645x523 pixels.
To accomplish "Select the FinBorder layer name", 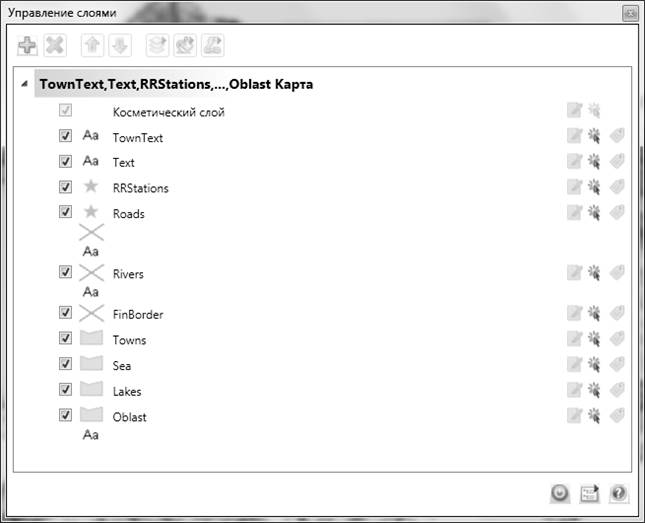I will (138, 315).
